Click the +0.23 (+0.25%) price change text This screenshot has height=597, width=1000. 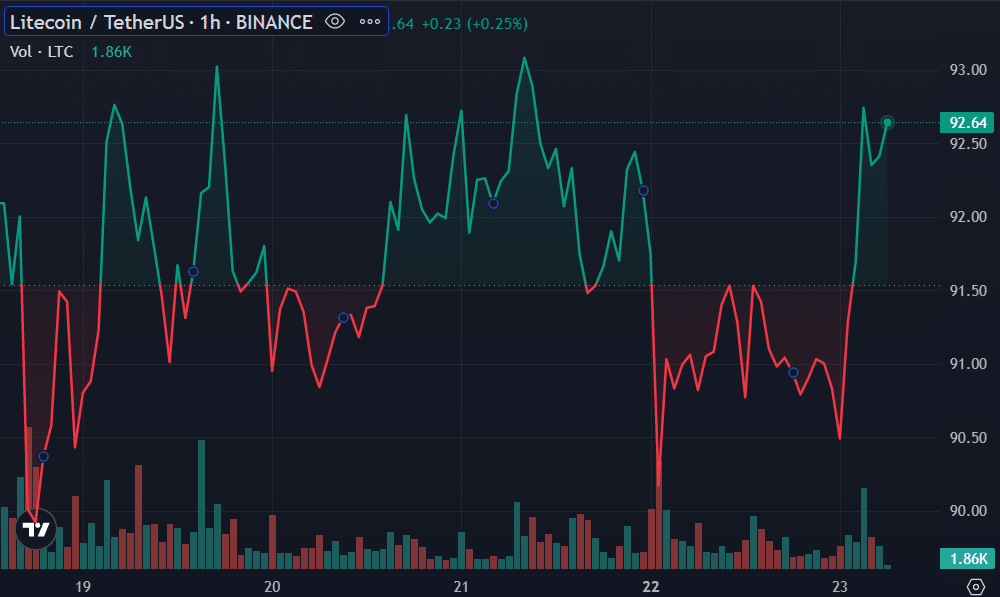(x=474, y=24)
